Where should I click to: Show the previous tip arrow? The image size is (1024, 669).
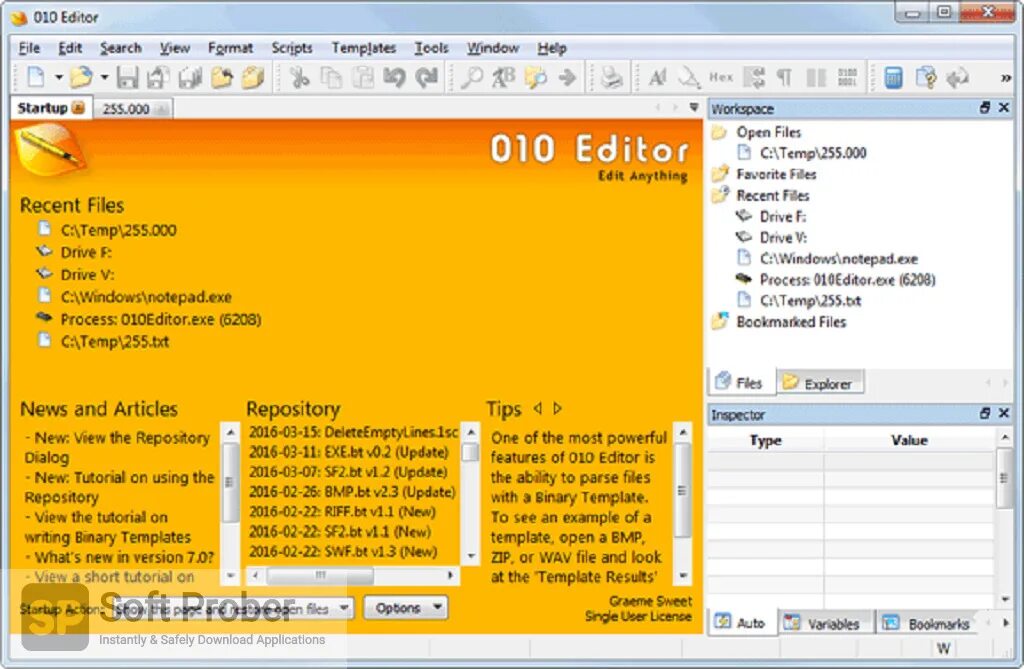click(x=537, y=408)
